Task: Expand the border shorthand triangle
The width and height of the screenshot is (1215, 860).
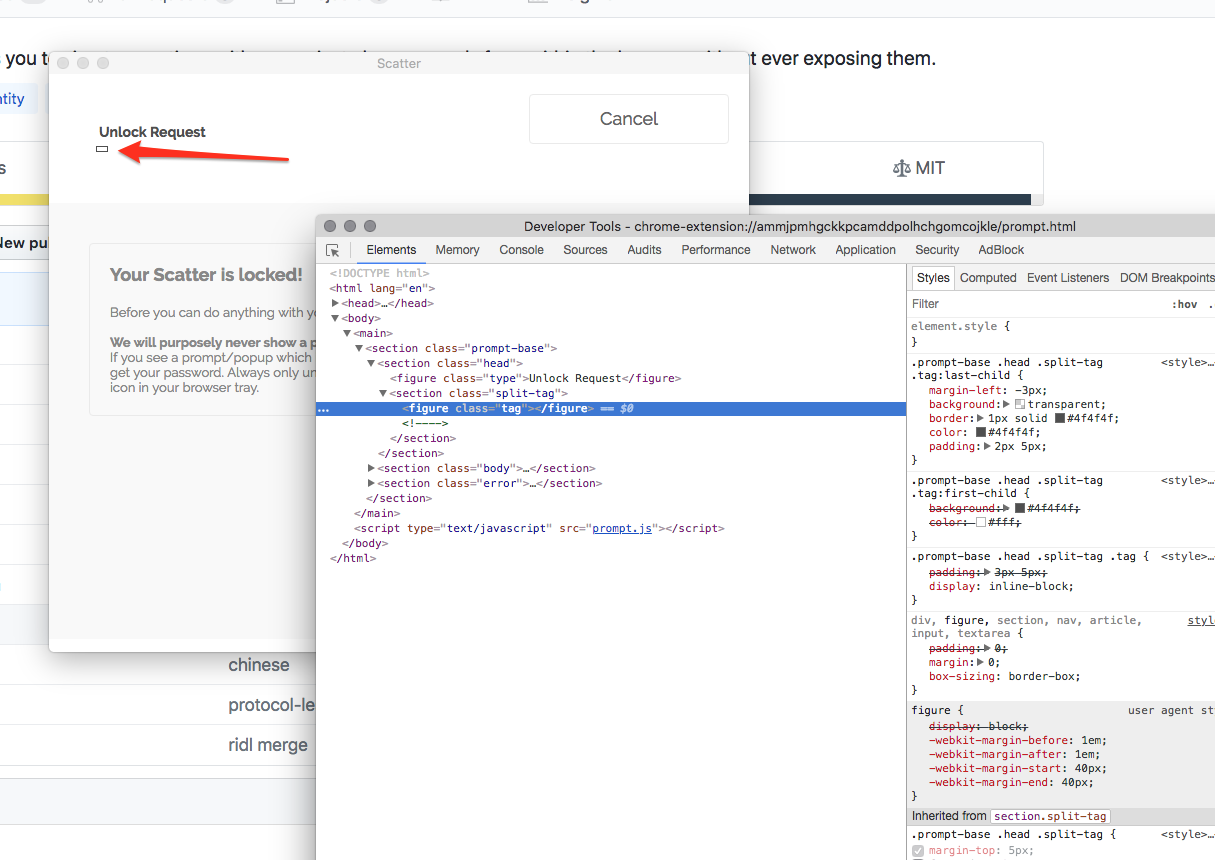Action: coord(979,418)
